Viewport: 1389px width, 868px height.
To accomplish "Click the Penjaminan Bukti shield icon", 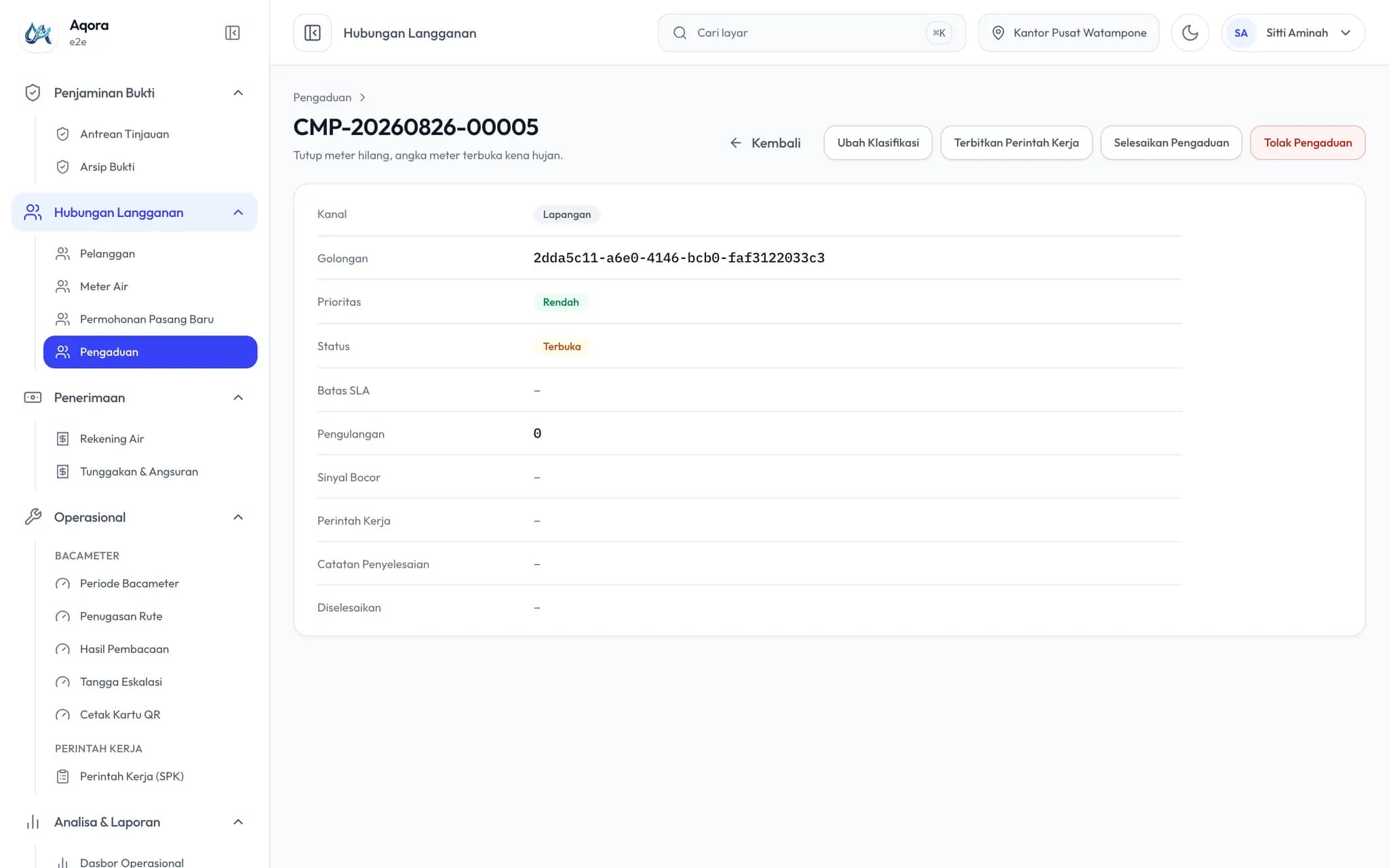I will click(33, 93).
